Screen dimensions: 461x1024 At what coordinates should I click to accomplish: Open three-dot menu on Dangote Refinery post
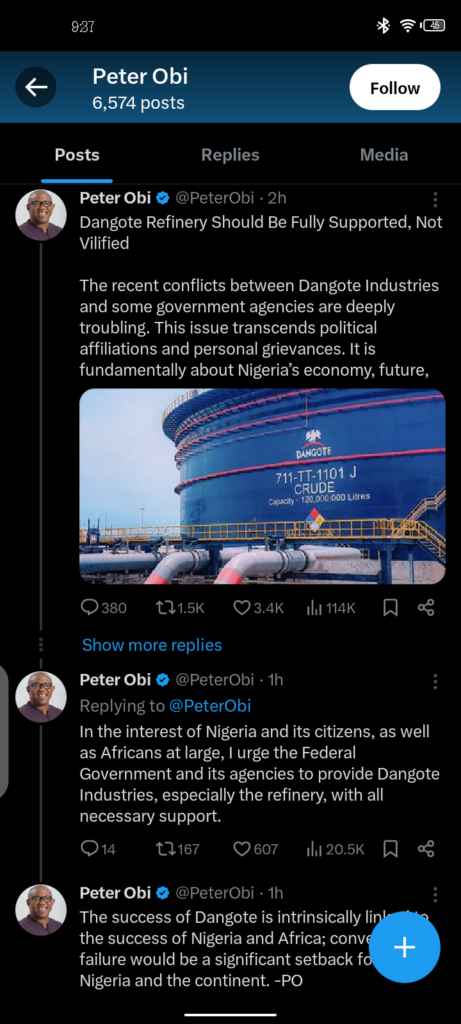(x=435, y=200)
